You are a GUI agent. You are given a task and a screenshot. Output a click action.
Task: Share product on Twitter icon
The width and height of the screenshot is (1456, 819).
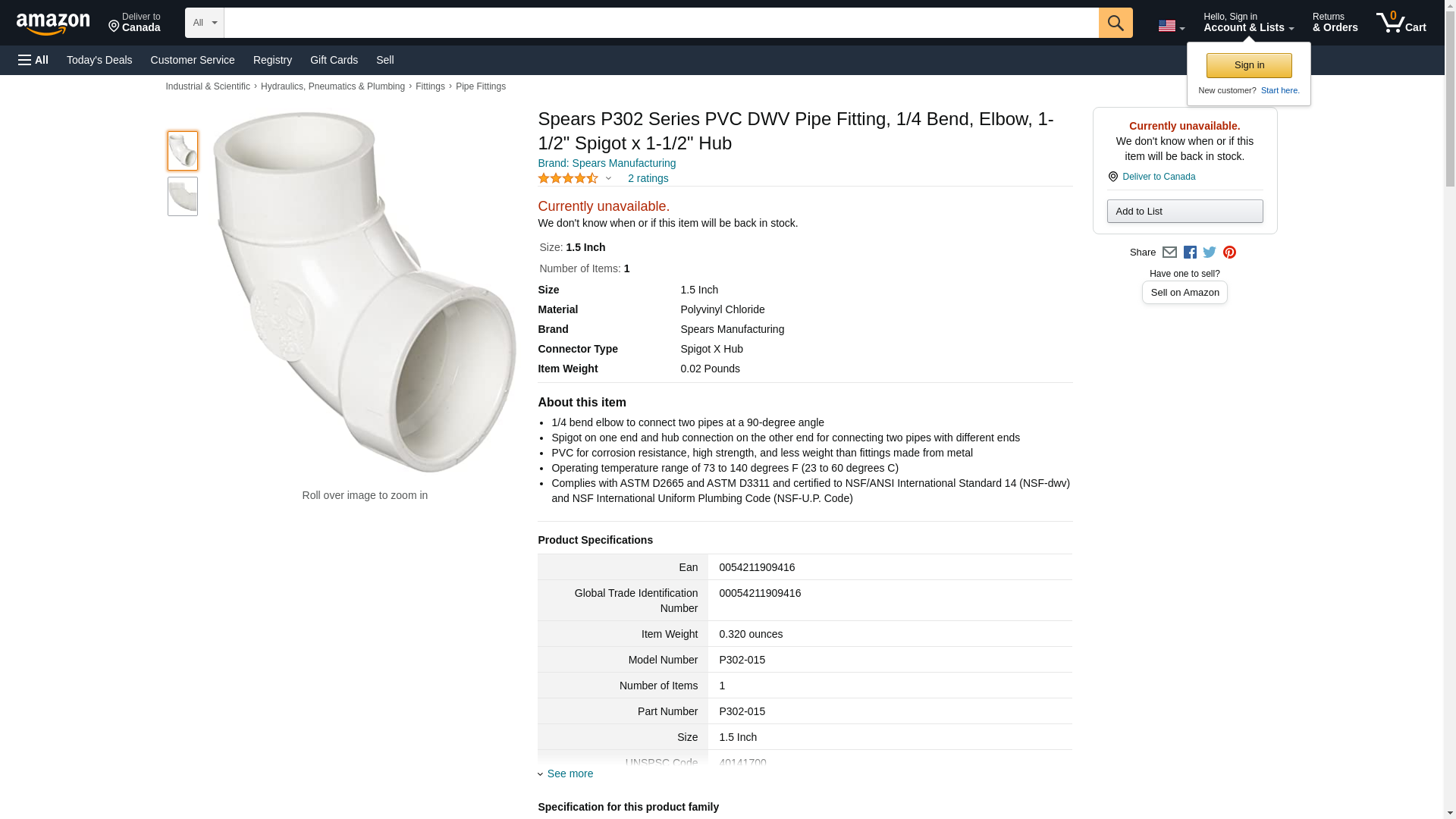point(1210,253)
